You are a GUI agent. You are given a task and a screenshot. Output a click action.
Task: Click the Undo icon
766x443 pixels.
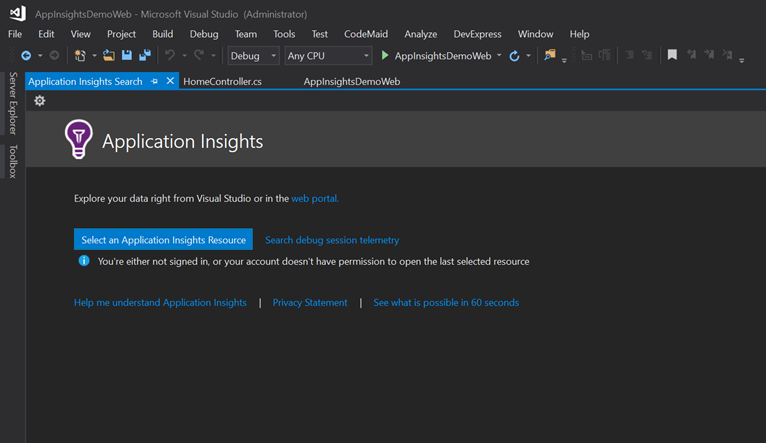tap(170, 55)
